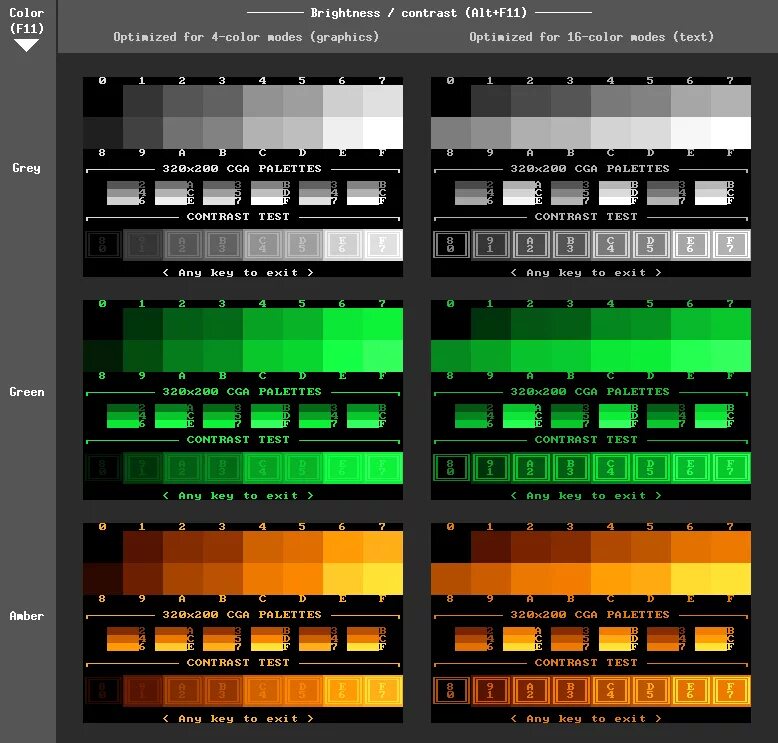778x743 pixels.
Task: Pick the dark brown 1 swatch in Amber 4-color panel
Action: [143, 547]
